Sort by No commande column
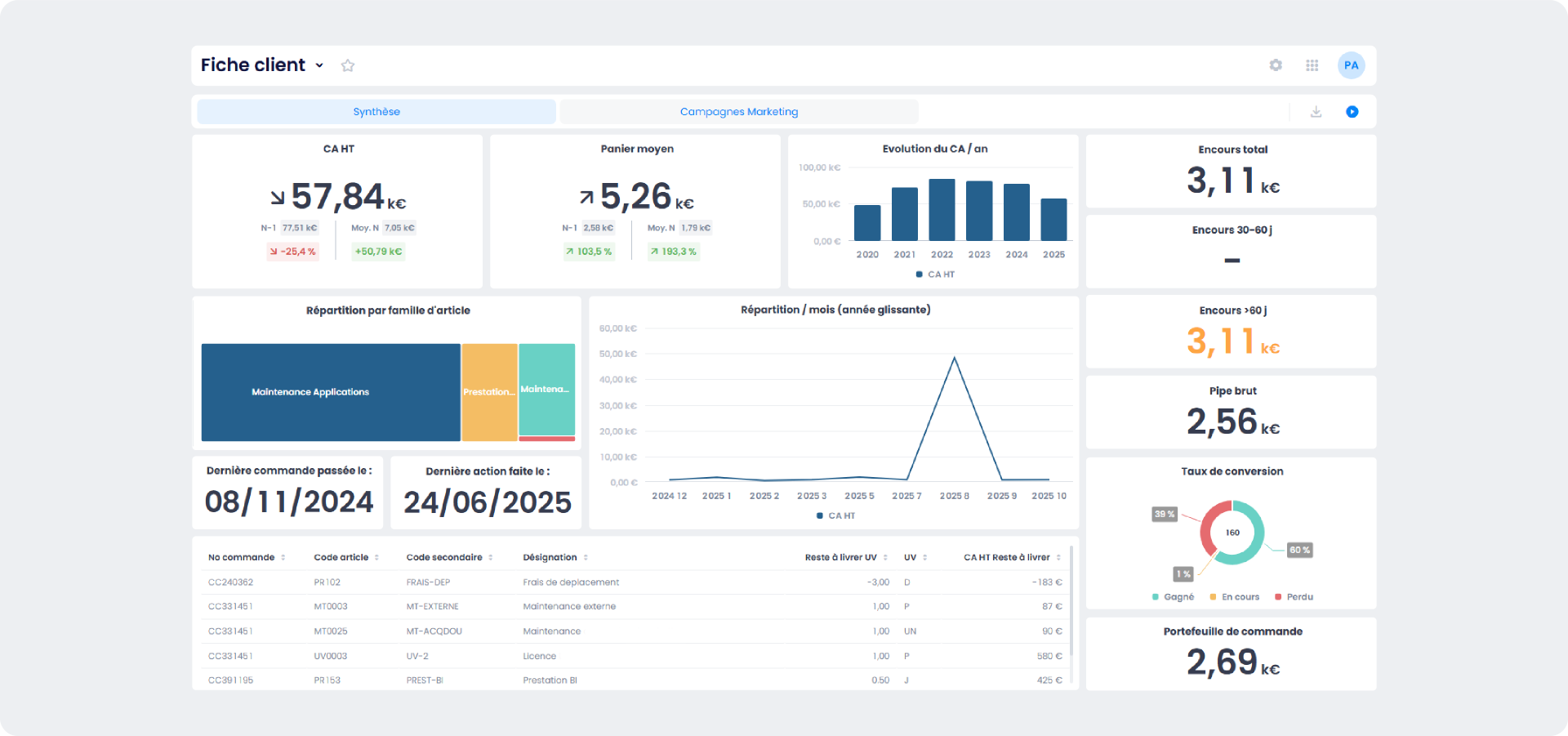Viewport: 1568px width, 736px height. 283,558
